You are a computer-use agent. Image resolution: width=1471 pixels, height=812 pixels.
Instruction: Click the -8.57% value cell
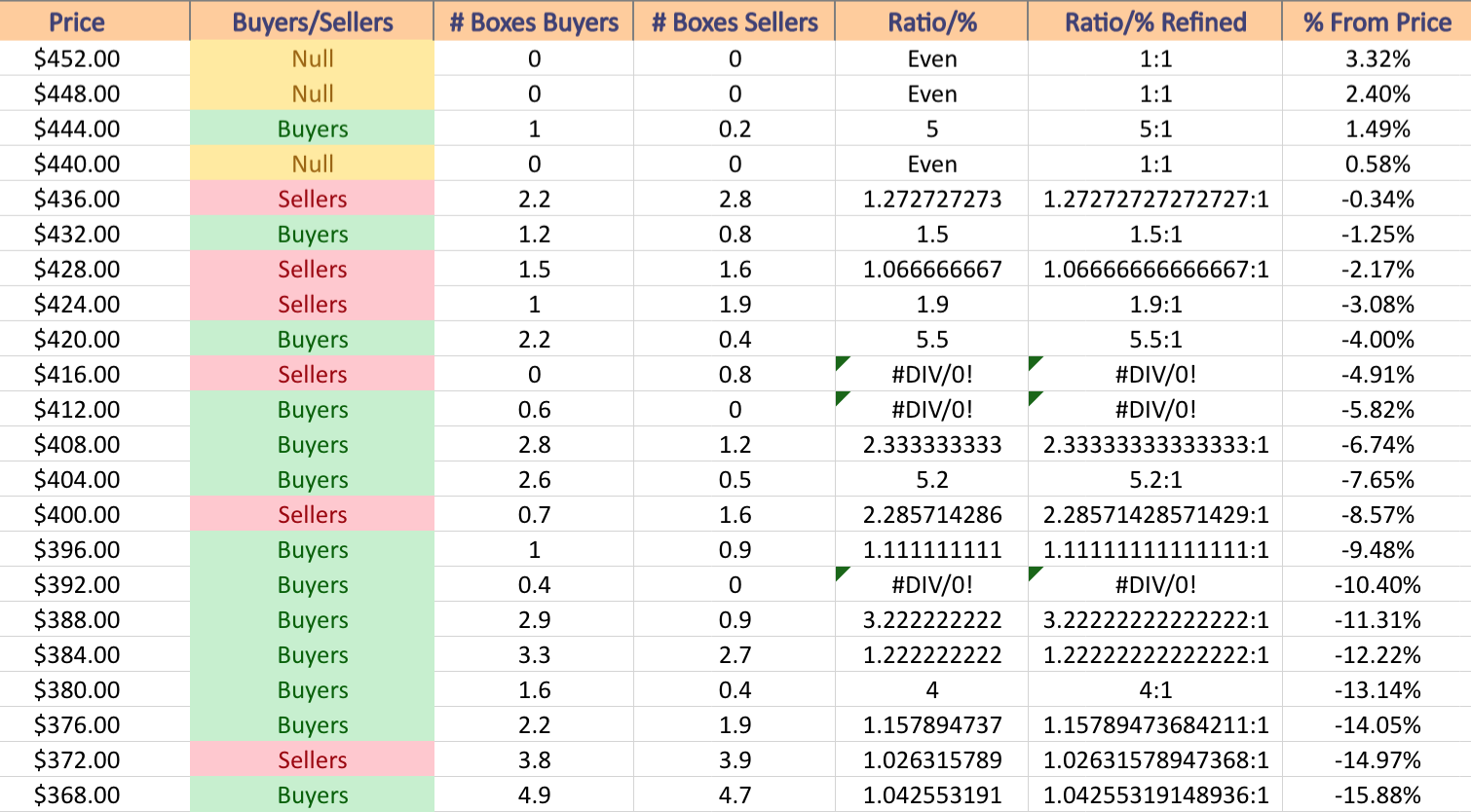point(1377,514)
